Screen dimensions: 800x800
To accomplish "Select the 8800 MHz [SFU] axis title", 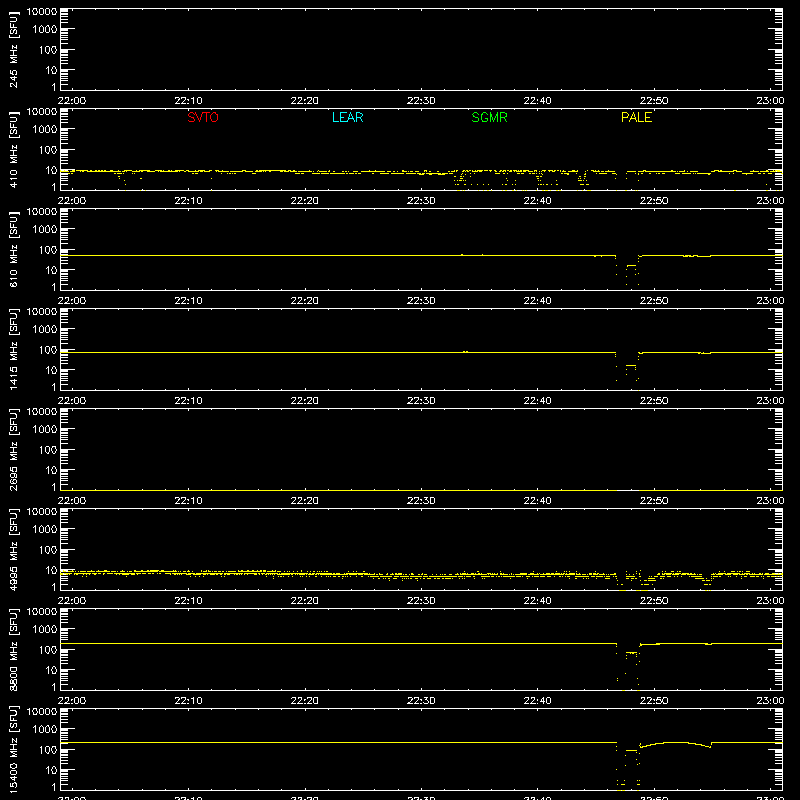I will point(14,649).
